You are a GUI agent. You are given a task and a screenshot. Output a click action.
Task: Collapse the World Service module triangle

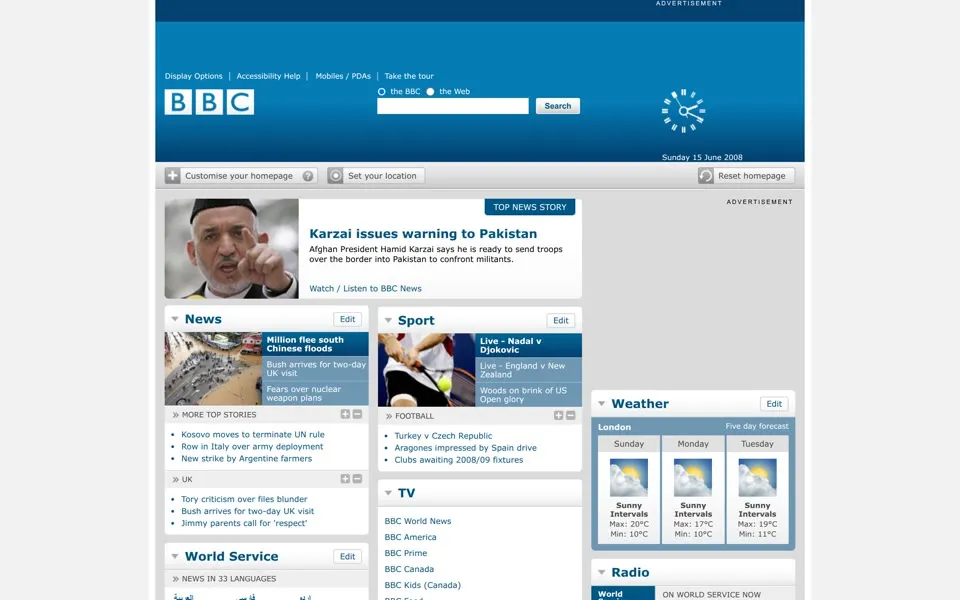(x=175, y=557)
